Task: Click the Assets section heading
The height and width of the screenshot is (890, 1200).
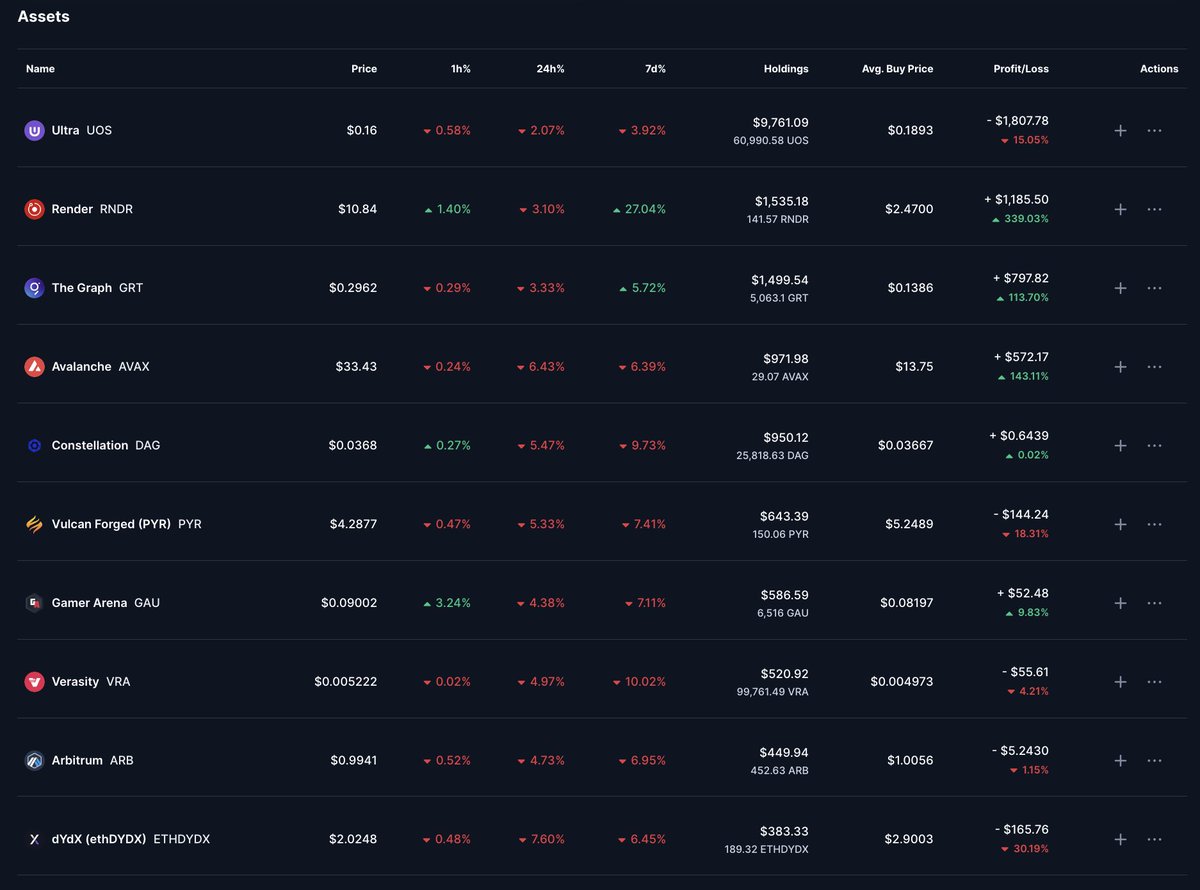Action: click(44, 17)
